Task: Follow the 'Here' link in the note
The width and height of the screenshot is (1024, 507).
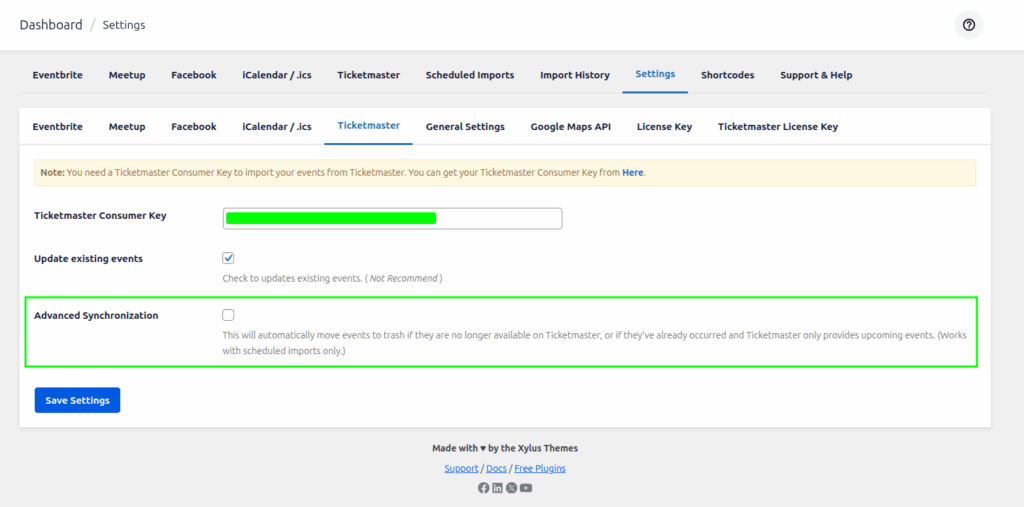Action: point(632,173)
